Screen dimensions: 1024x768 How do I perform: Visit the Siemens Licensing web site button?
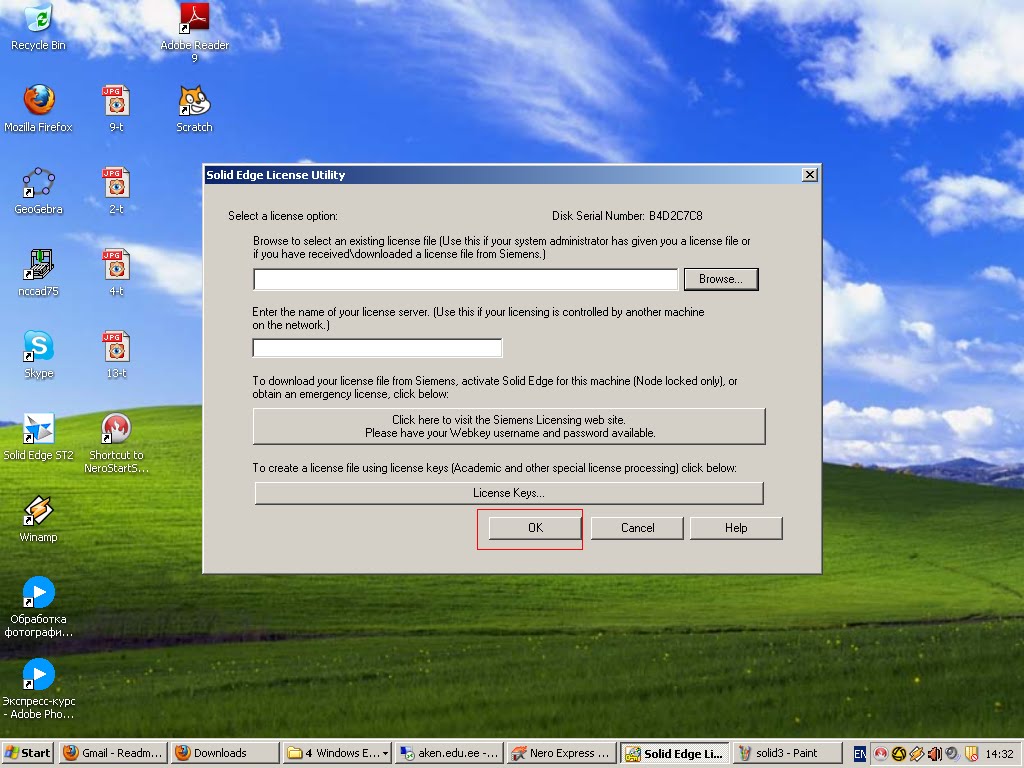coord(509,426)
